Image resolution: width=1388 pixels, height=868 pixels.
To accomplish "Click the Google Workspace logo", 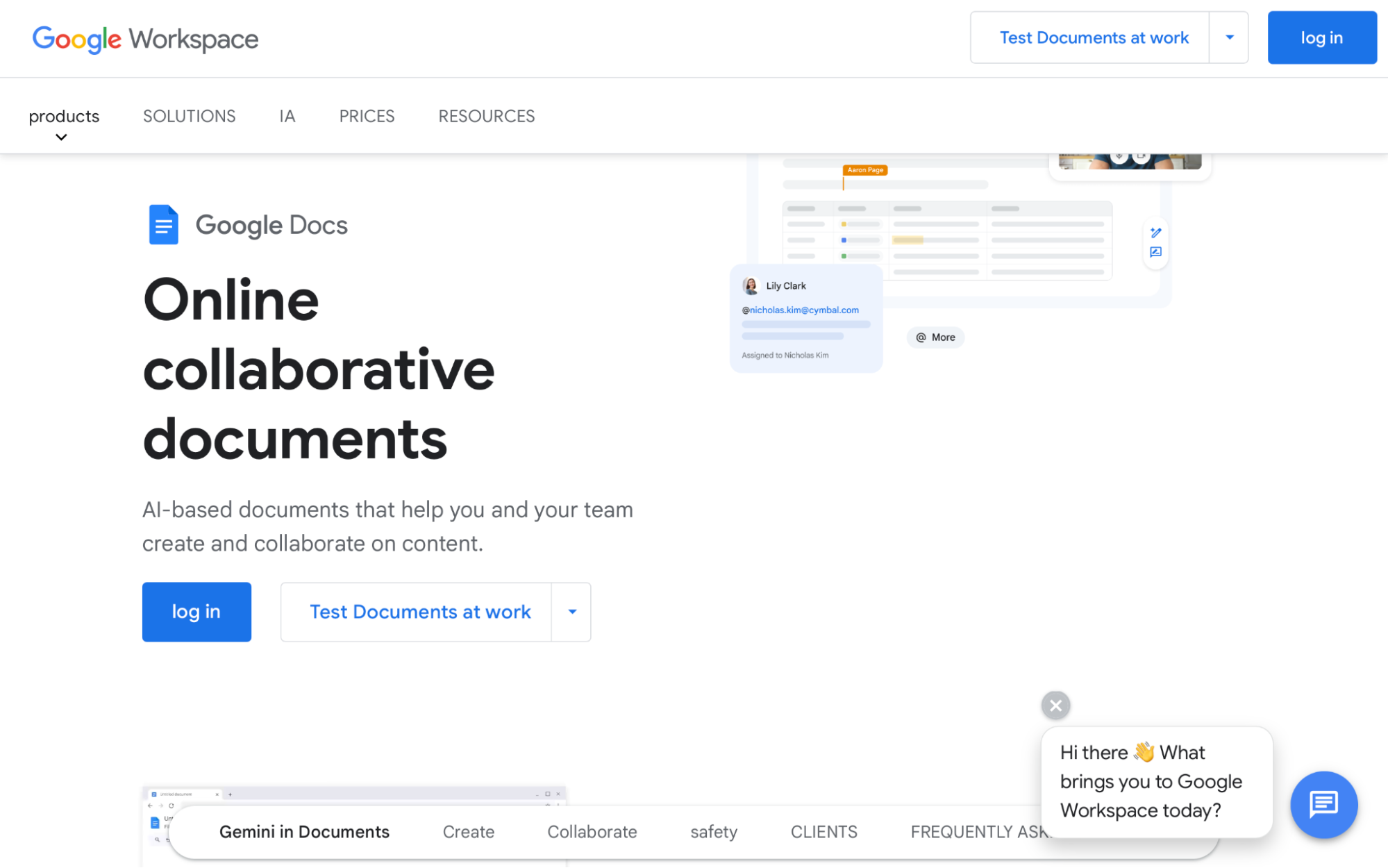I will click(x=145, y=39).
